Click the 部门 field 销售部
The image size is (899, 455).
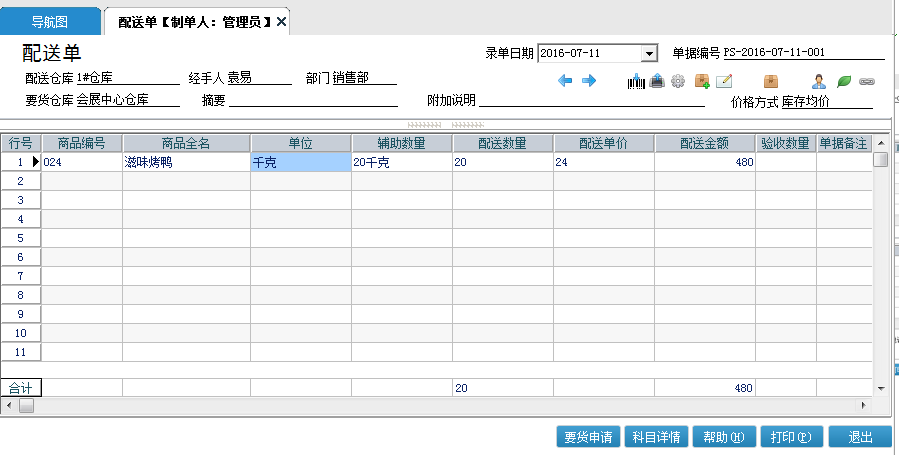click(x=365, y=78)
